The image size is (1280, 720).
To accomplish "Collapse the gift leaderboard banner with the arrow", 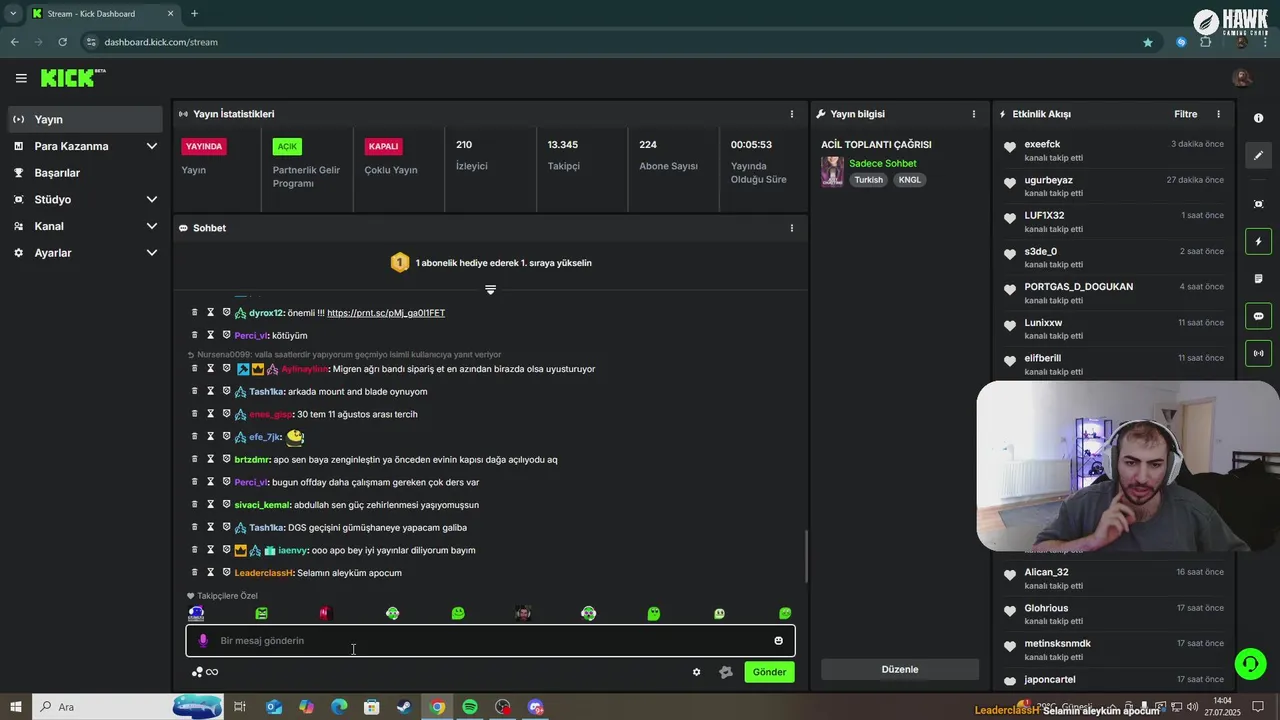I will coord(490,290).
